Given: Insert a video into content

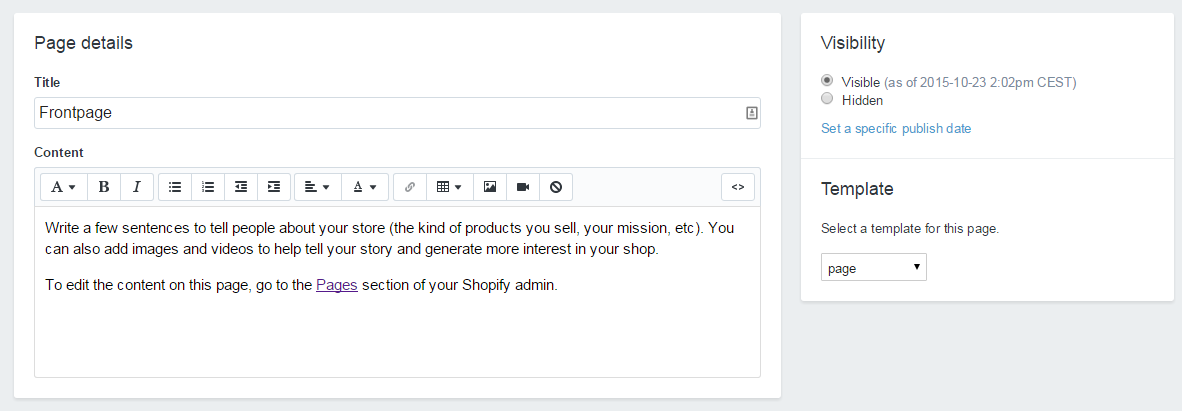Looking at the screenshot, I should coord(523,187).
